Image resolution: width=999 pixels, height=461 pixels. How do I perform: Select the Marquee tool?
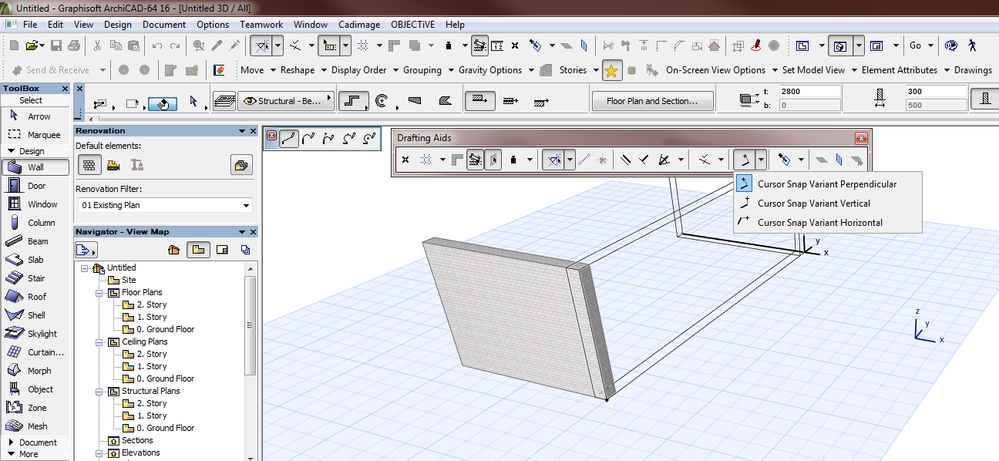click(36, 135)
